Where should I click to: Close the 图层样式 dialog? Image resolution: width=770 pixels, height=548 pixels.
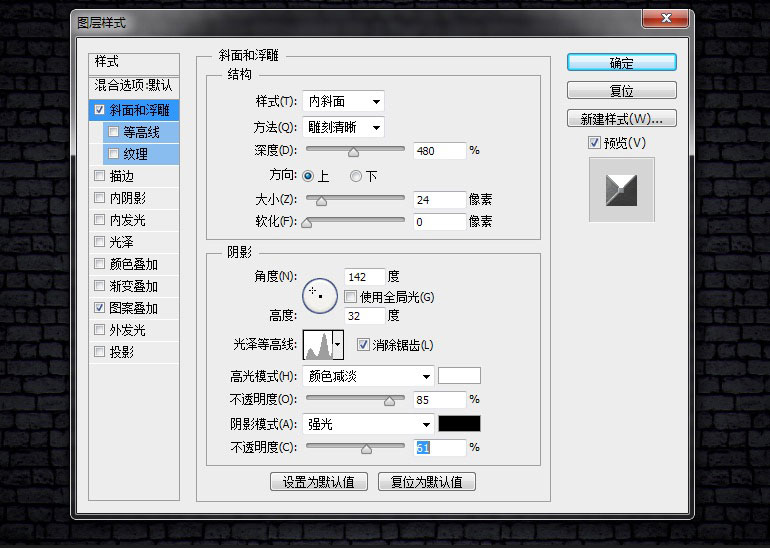pyautogui.click(x=665, y=18)
